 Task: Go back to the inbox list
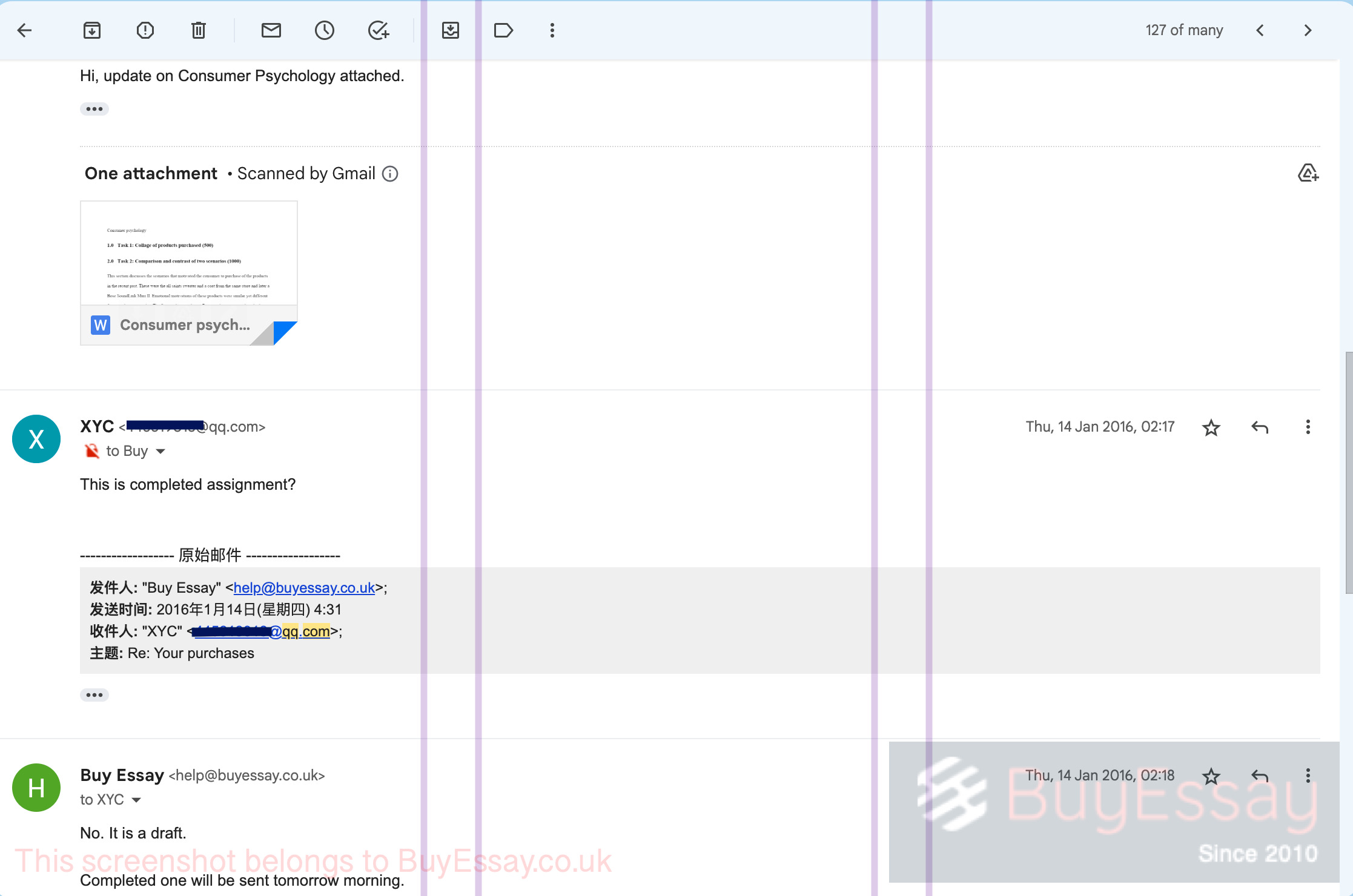[x=25, y=30]
